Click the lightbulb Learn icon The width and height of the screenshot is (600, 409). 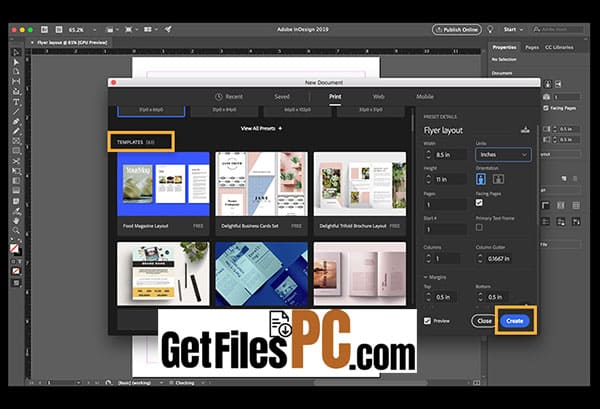490,29
